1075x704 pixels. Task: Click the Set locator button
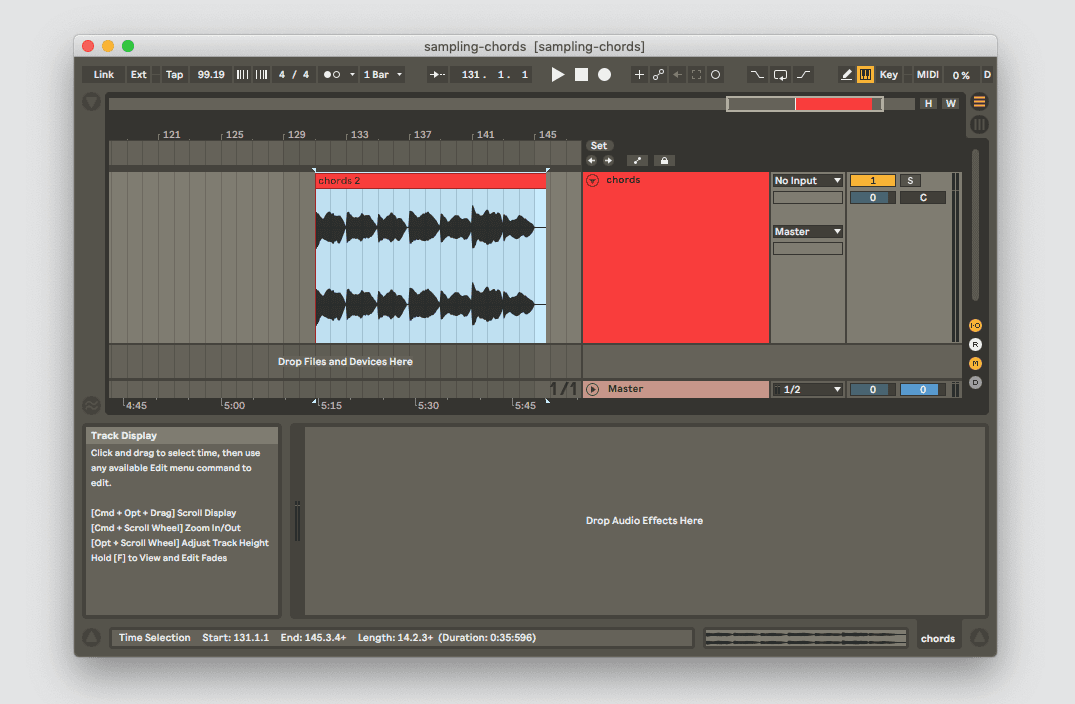coord(599,145)
